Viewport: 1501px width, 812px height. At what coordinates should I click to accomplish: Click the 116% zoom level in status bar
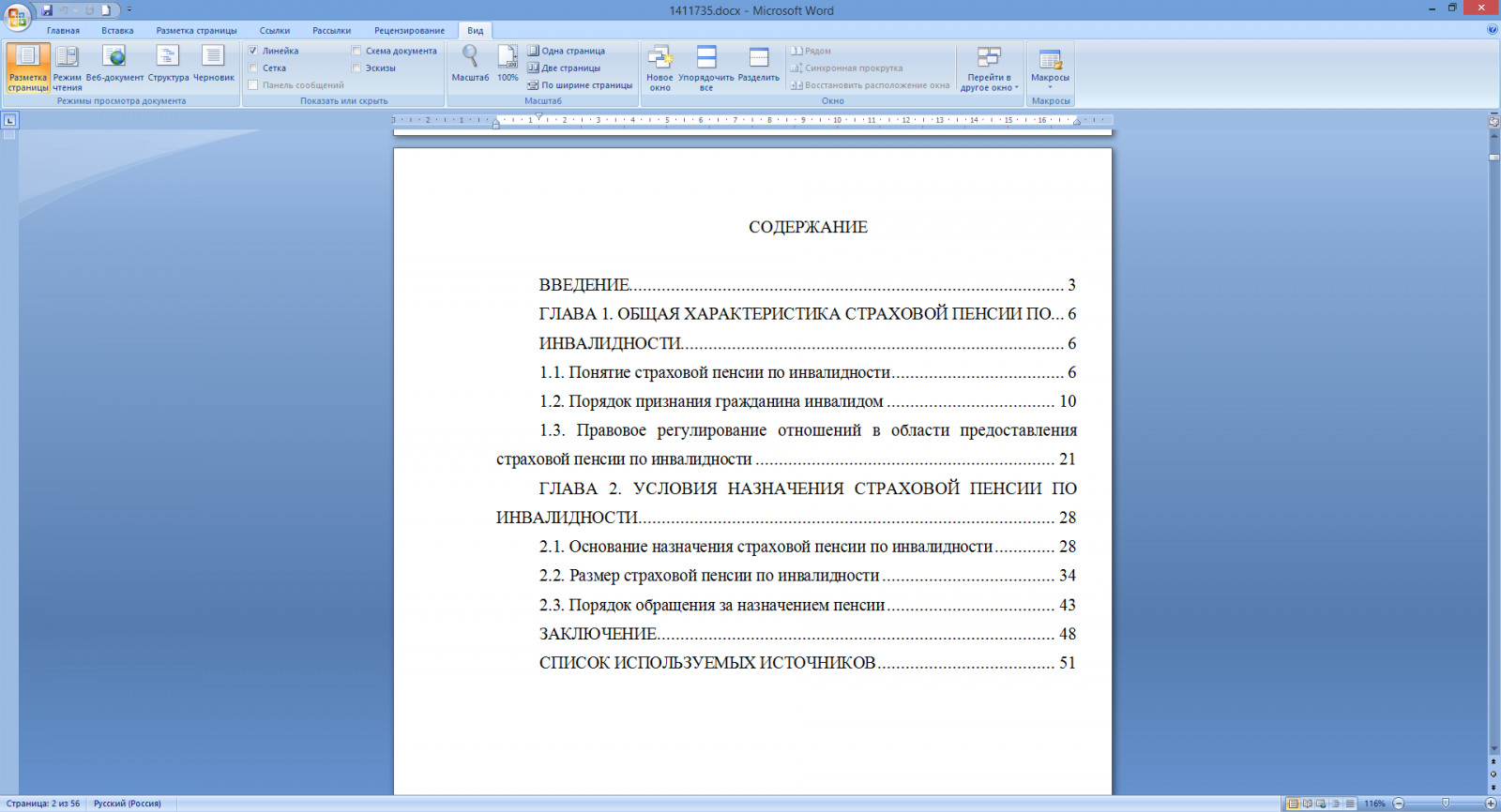point(1374,804)
